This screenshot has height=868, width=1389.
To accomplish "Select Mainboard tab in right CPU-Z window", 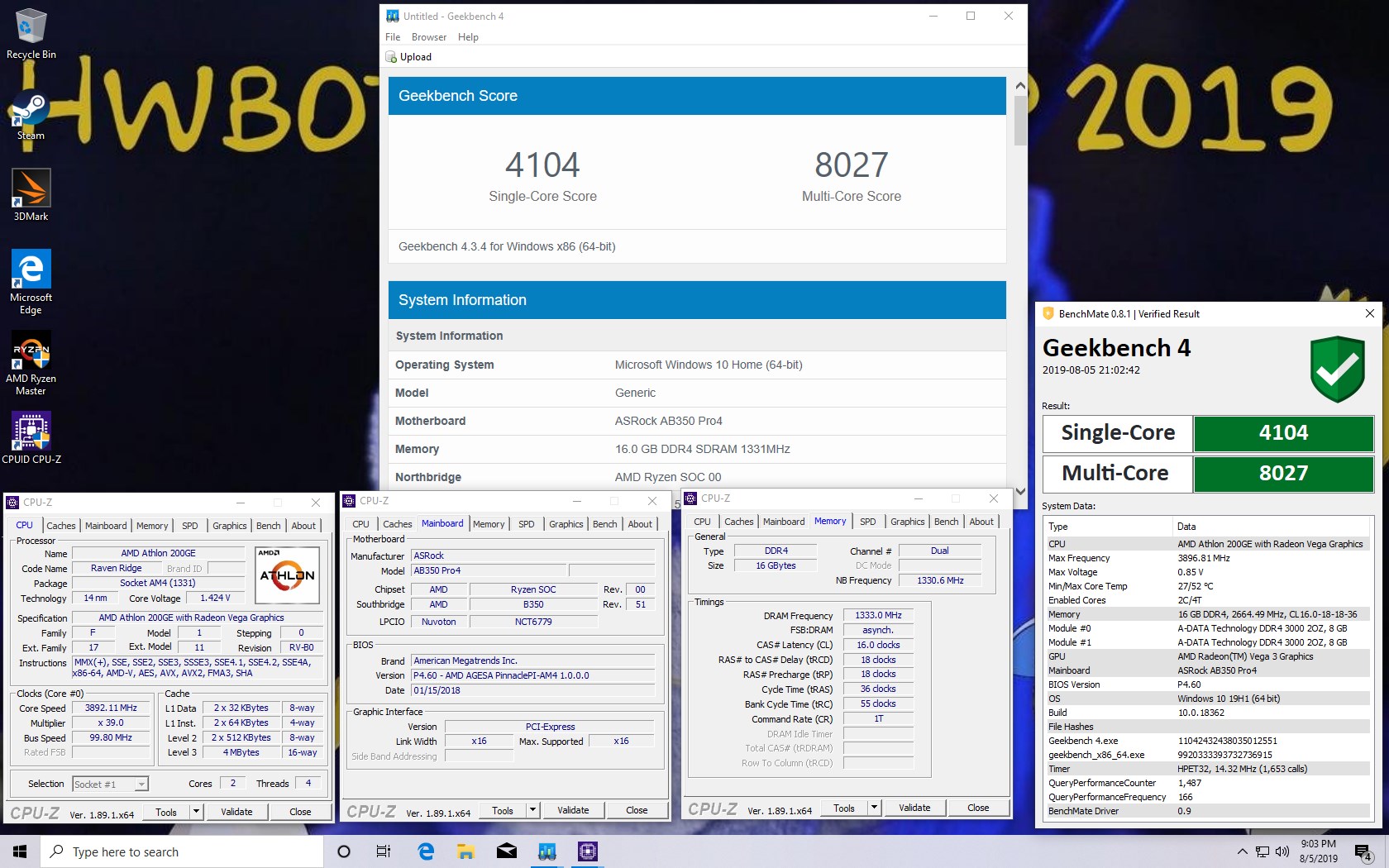I will 784,522.
